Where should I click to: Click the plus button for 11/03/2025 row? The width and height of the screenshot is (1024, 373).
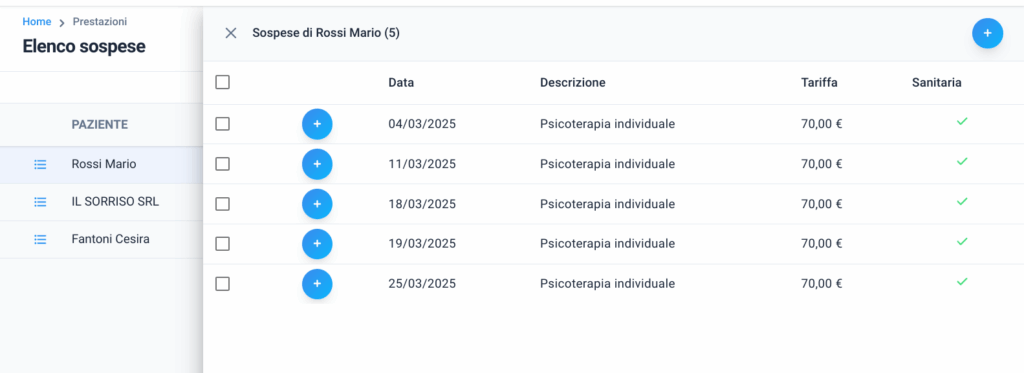click(317, 164)
